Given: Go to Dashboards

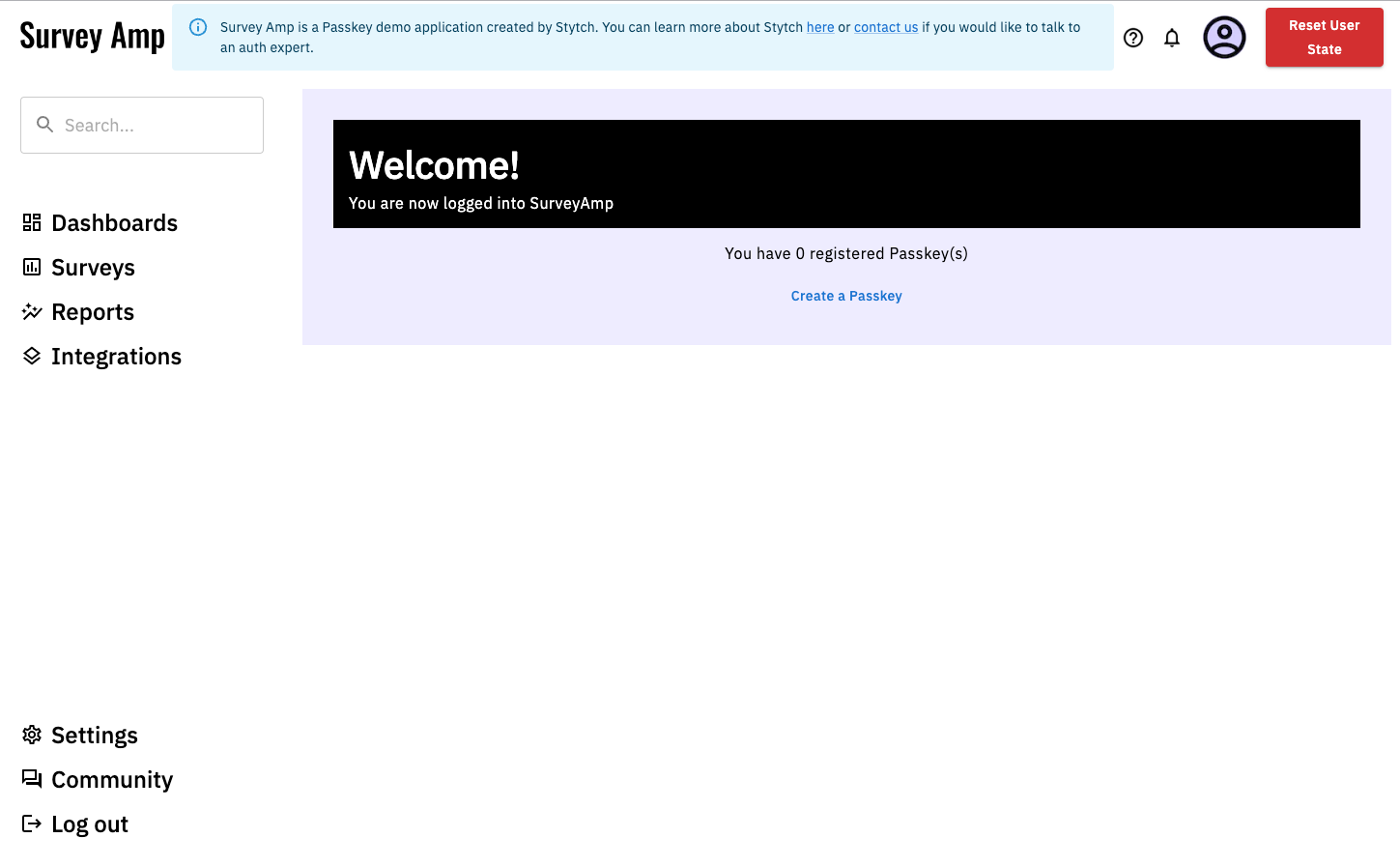Looking at the screenshot, I should tap(114, 223).
